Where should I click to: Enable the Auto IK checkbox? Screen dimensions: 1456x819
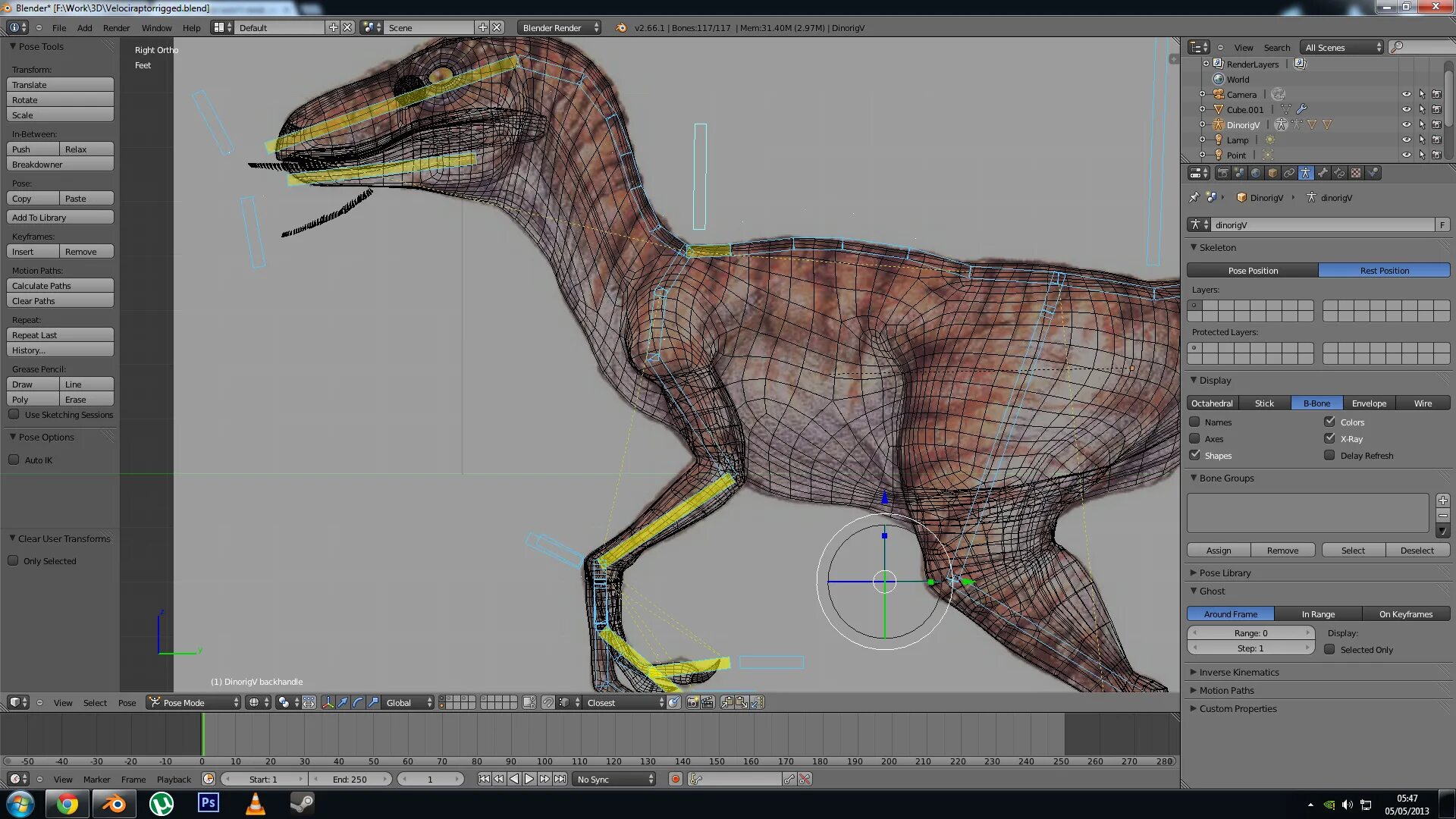pyautogui.click(x=14, y=460)
